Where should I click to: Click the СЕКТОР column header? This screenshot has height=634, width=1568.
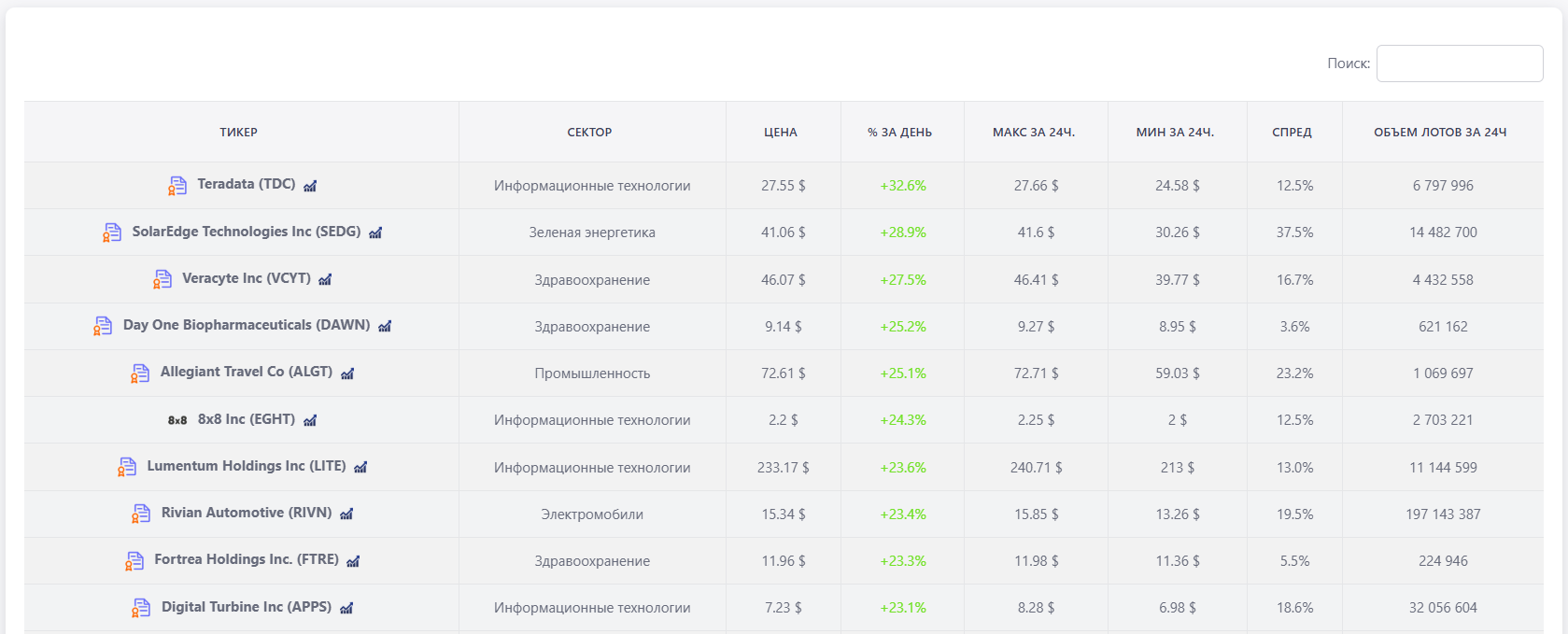[x=589, y=133]
